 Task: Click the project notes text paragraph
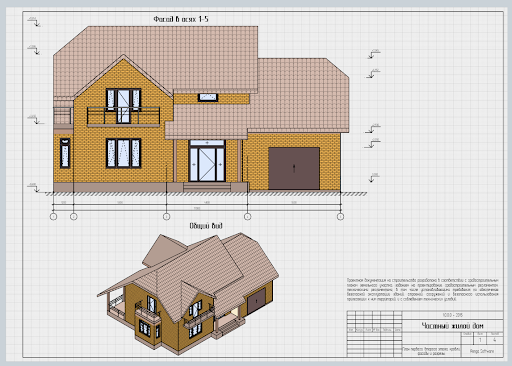pyautogui.click(x=422, y=290)
